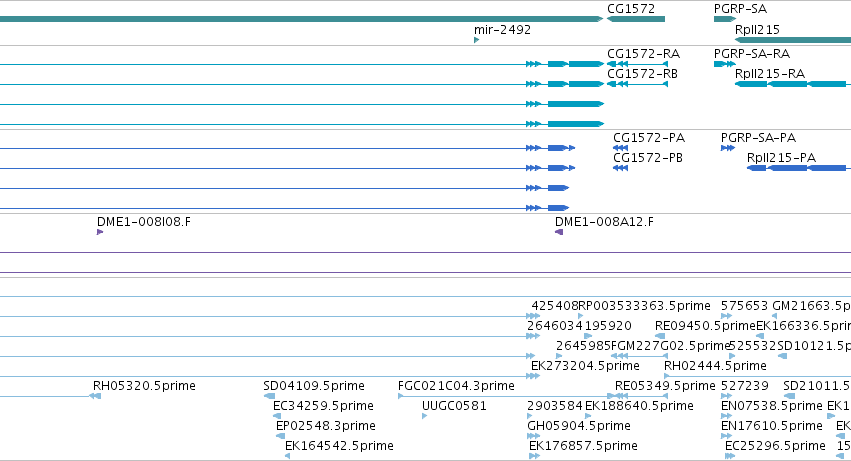Image resolution: width=851 pixels, height=461 pixels.
Task: Click the CG1572 gene label
Action: (631, 9)
